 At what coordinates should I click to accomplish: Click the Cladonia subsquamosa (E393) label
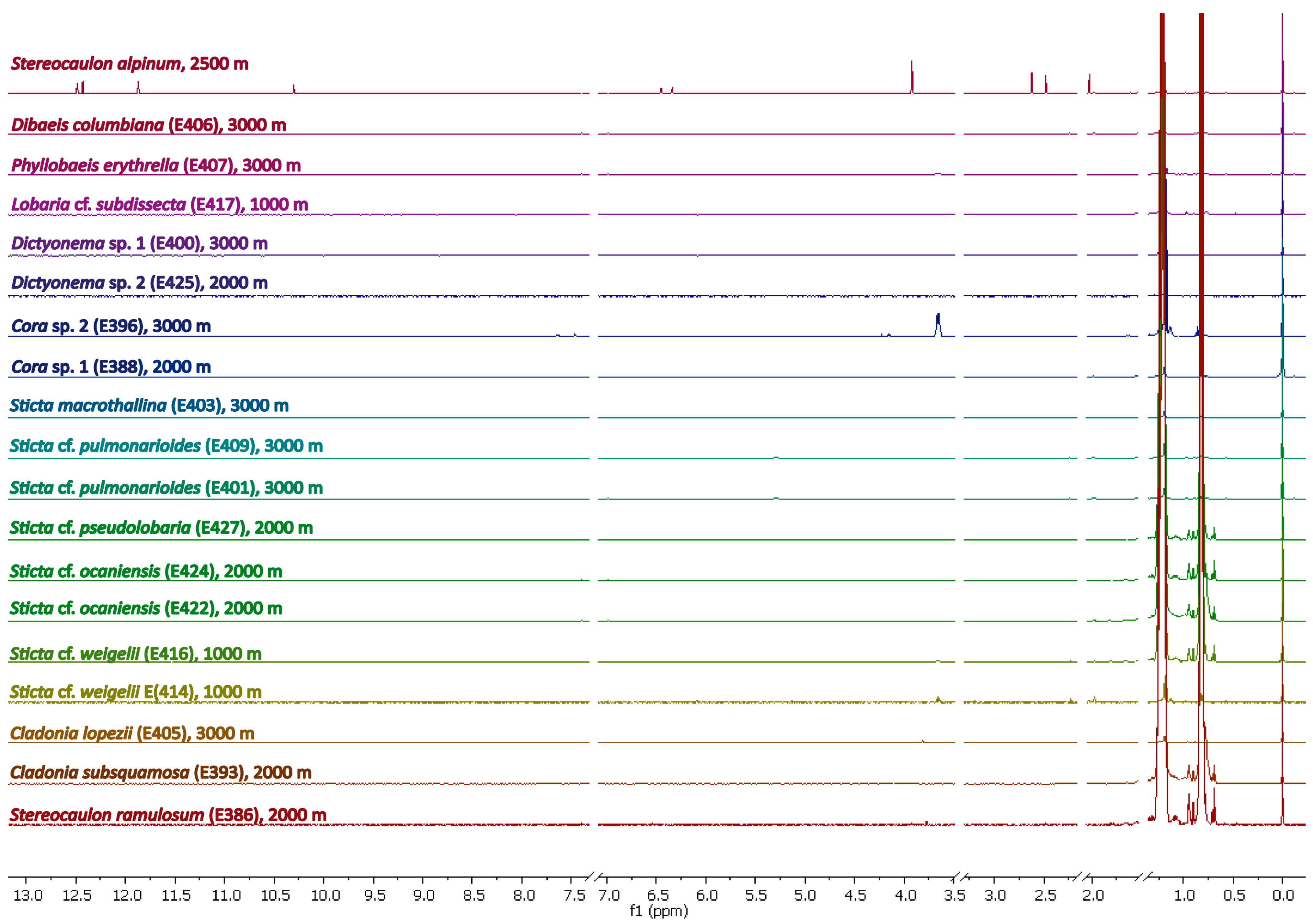click(x=161, y=773)
